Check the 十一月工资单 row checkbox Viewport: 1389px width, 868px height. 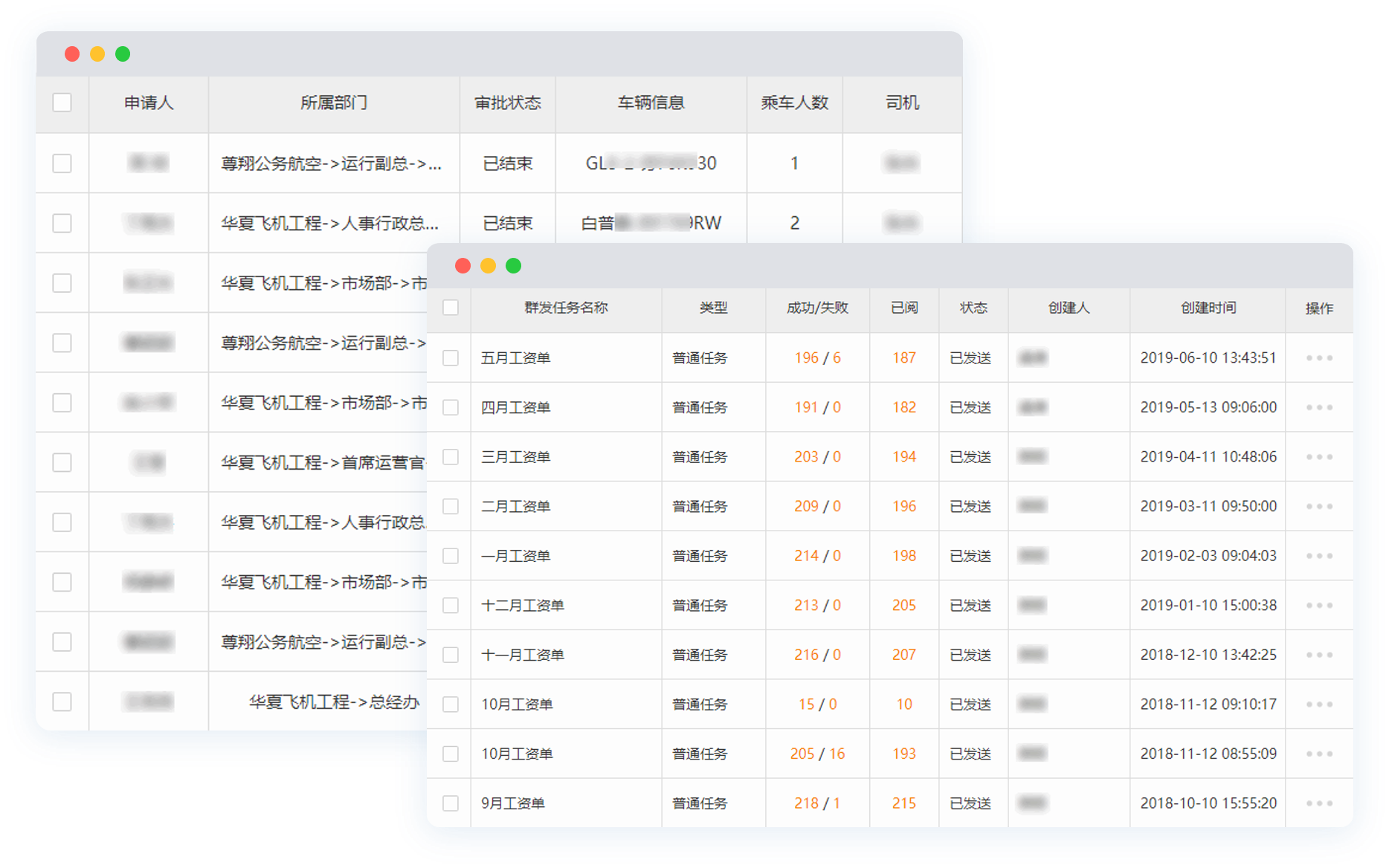point(451,655)
